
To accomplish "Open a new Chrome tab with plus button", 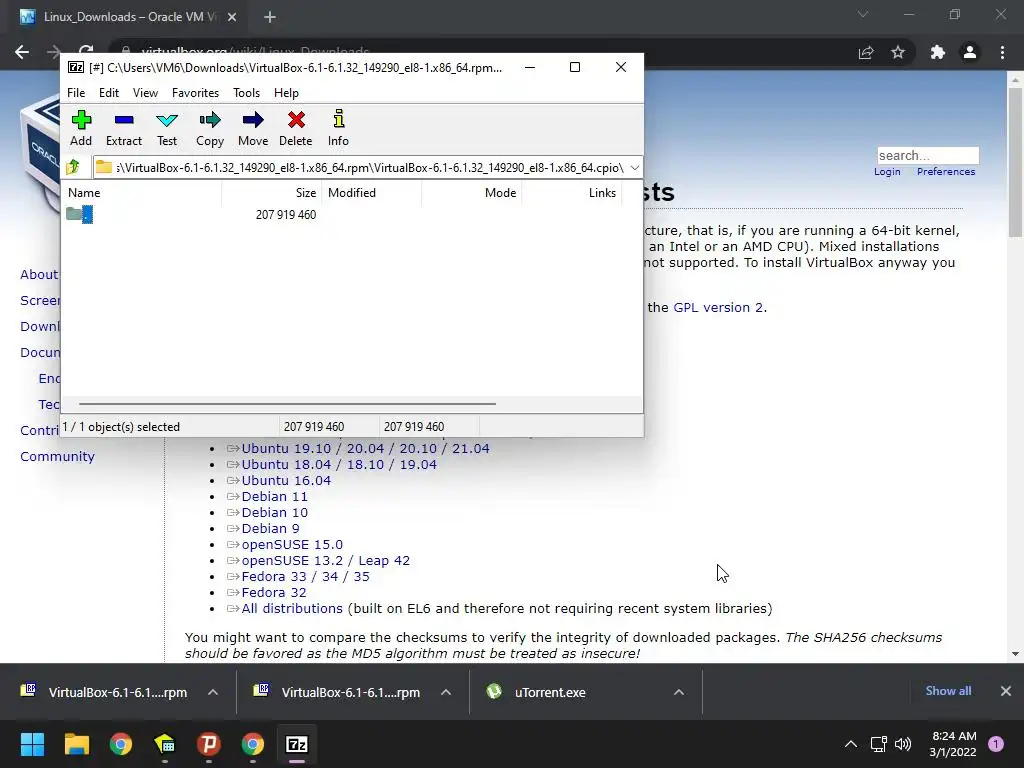I will click(x=270, y=17).
